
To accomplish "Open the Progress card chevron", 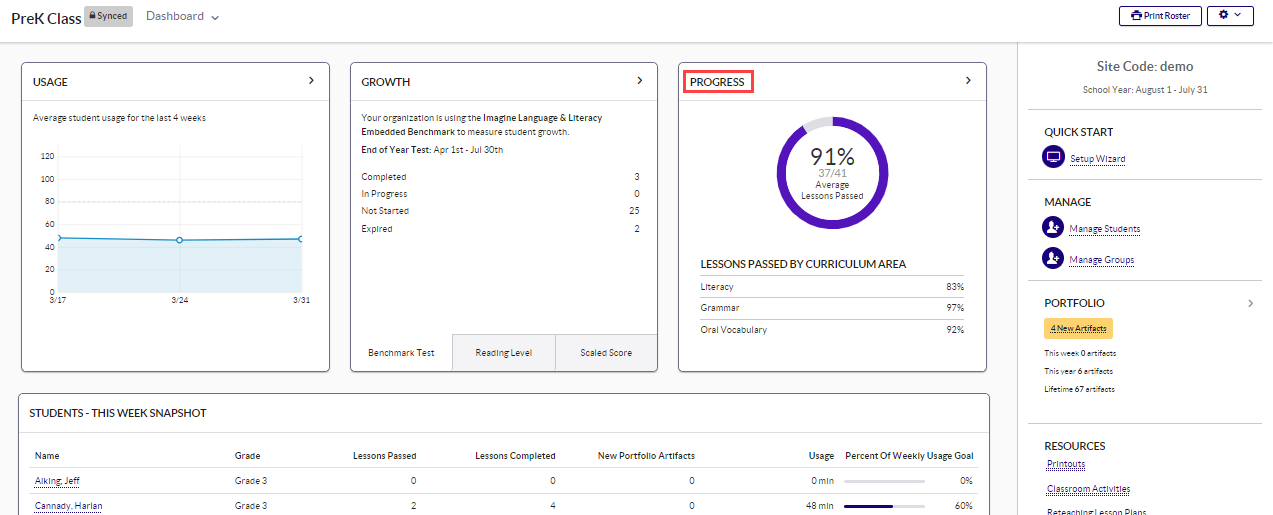I will [x=968, y=81].
